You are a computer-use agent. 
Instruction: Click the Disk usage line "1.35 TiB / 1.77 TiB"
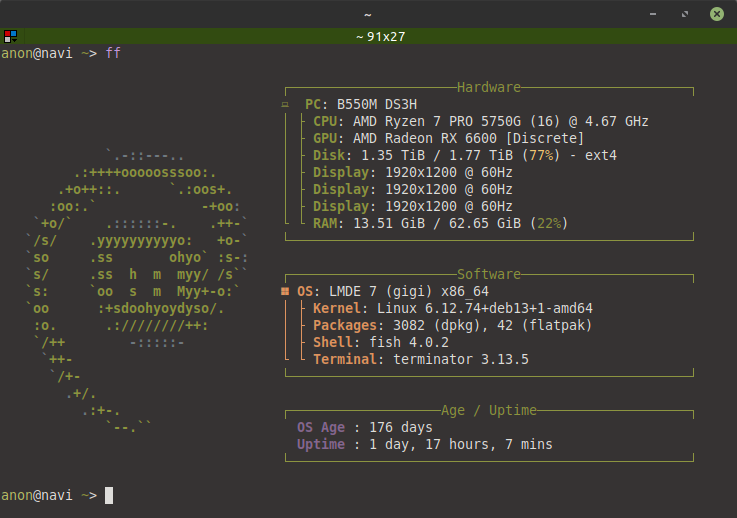[x=464, y=155]
